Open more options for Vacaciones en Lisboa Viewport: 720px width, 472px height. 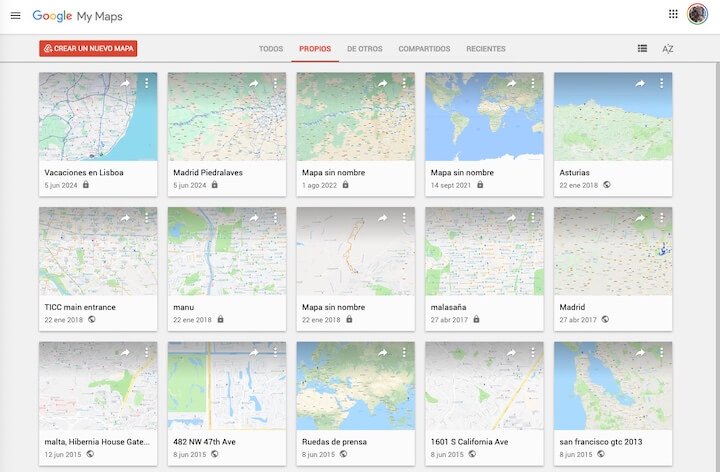click(x=146, y=83)
